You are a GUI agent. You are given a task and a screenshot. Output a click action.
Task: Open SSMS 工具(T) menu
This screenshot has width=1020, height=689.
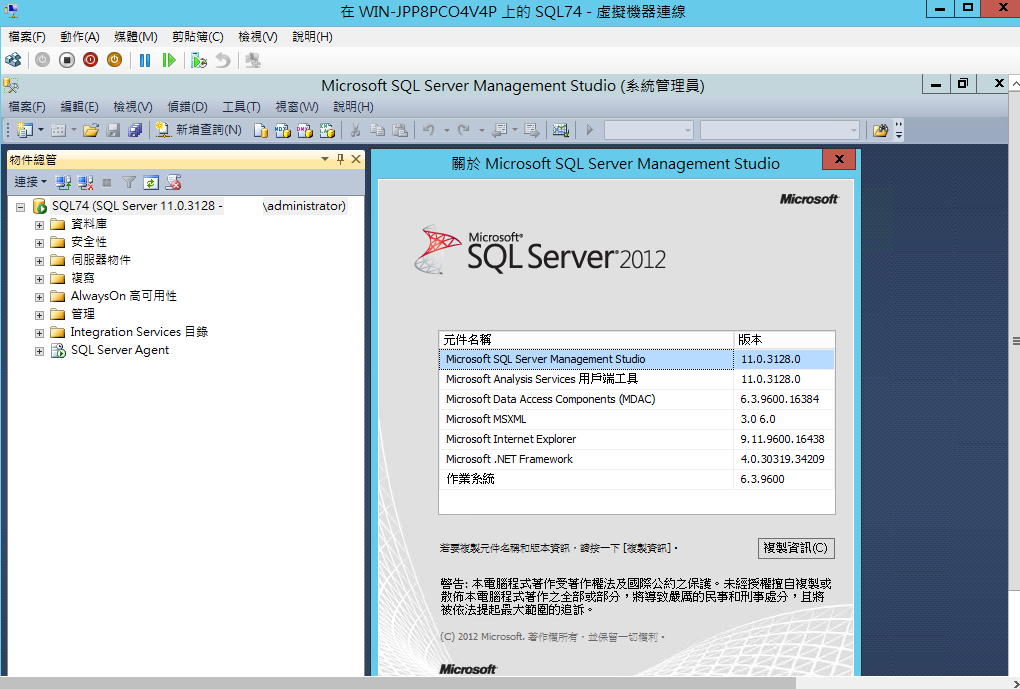(x=241, y=107)
